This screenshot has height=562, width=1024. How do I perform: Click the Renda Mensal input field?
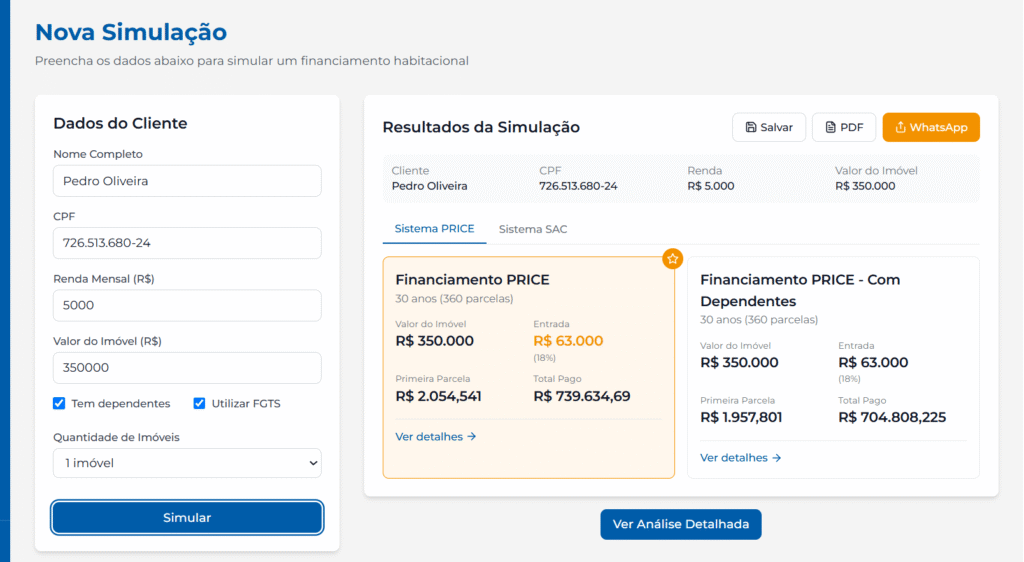tap(187, 305)
